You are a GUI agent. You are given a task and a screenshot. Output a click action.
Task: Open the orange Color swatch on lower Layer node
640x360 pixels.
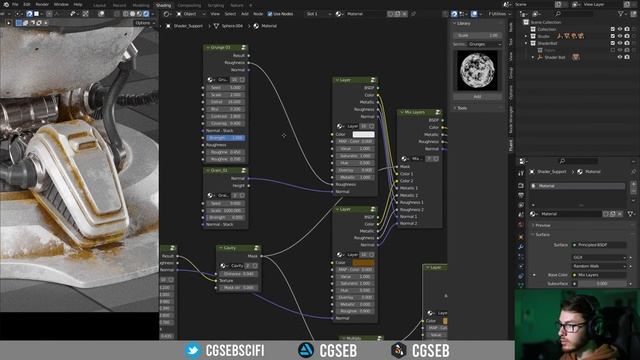pyautogui.click(x=363, y=262)
